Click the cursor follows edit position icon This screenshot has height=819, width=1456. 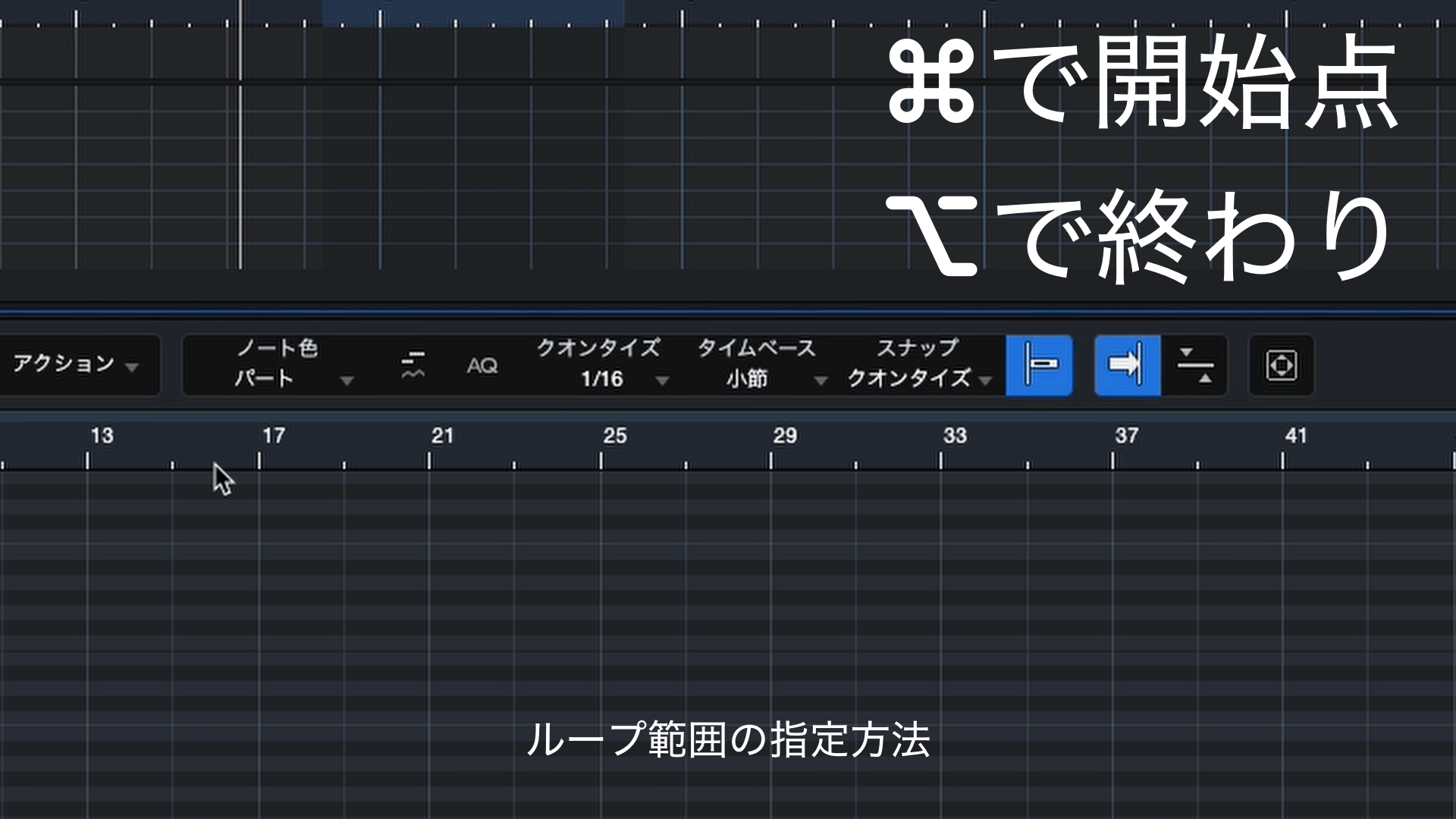tap(1194, 365)
